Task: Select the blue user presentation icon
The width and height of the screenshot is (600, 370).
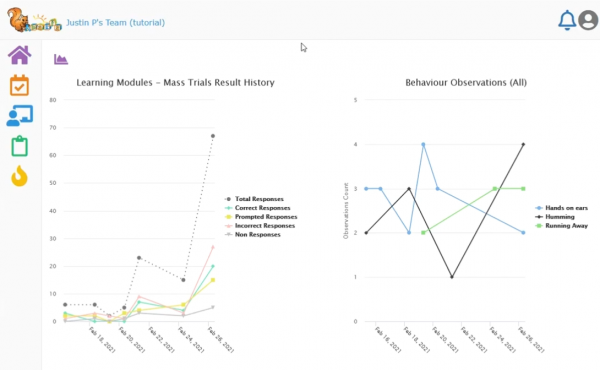Action: point(20,116)
